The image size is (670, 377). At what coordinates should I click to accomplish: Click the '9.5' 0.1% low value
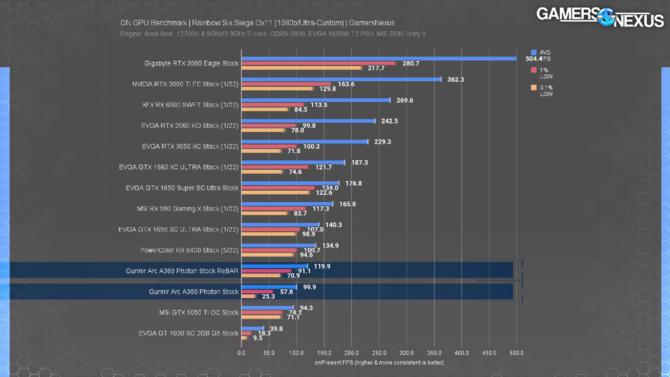(x=258, y=338)
